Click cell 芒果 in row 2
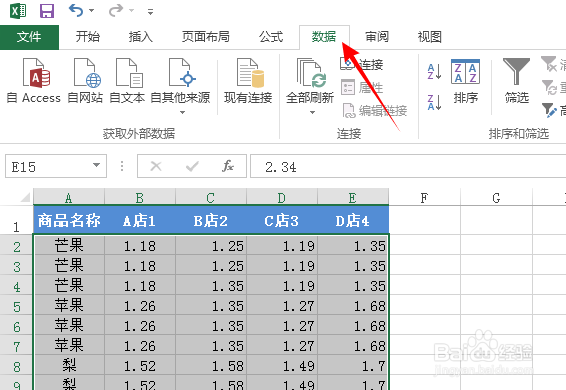 coord(69,246)
